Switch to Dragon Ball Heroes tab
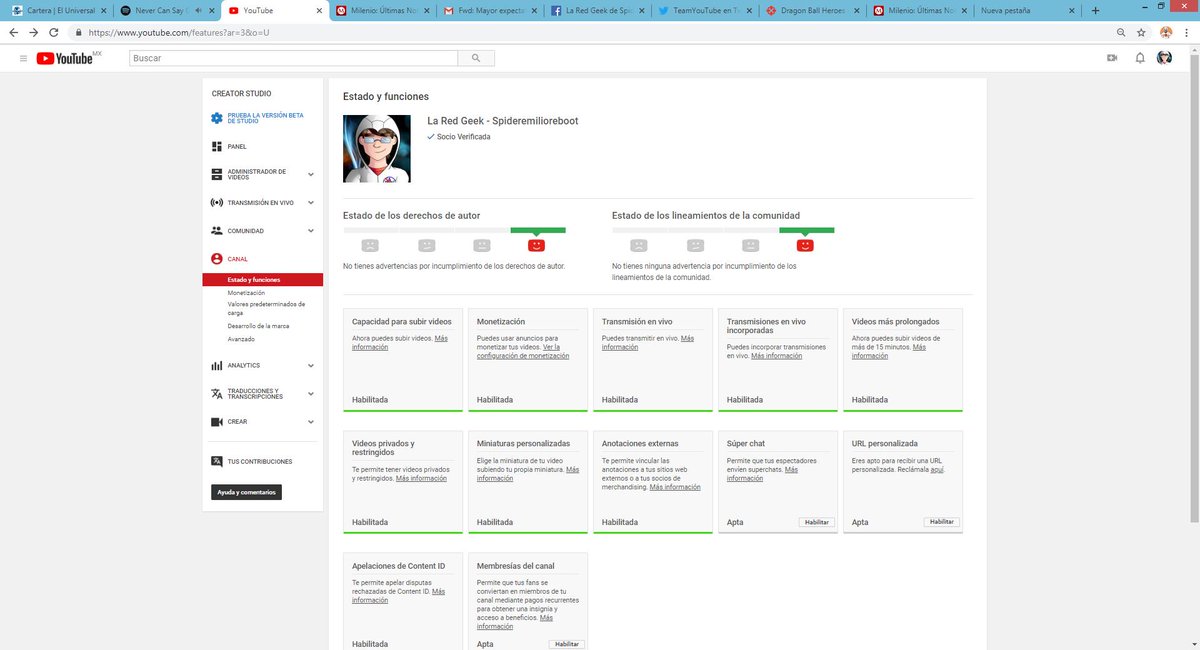This screenshot has height=650, width=1200. (814, 10)
